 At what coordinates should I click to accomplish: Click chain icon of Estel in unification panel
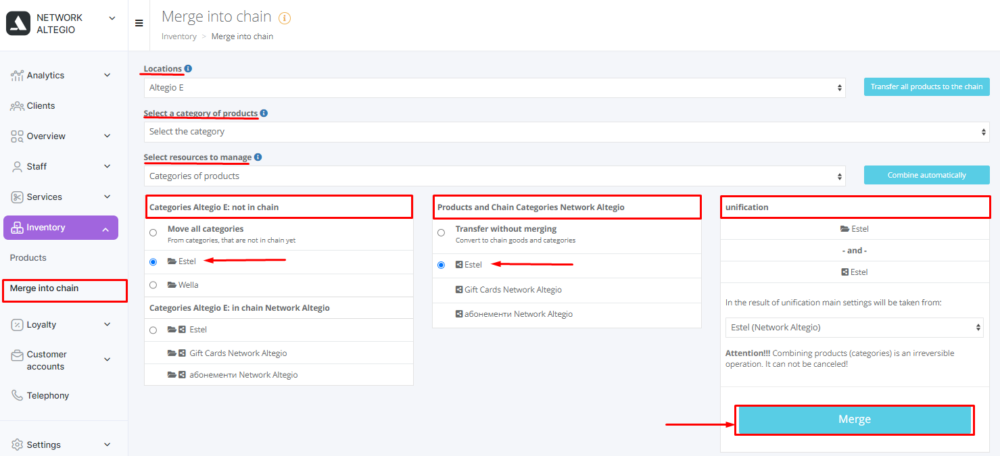[845, 272]
